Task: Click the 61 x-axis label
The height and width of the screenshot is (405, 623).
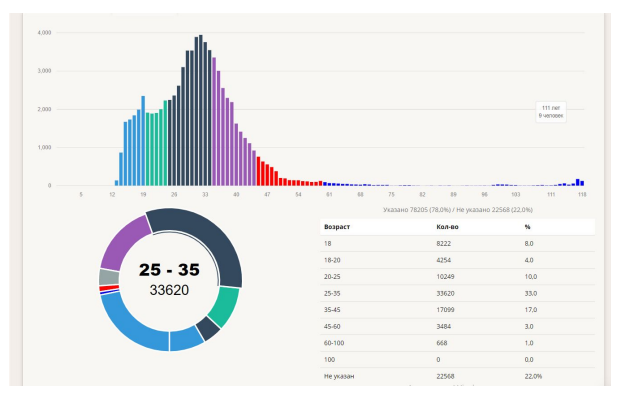Action: point(329,194)
